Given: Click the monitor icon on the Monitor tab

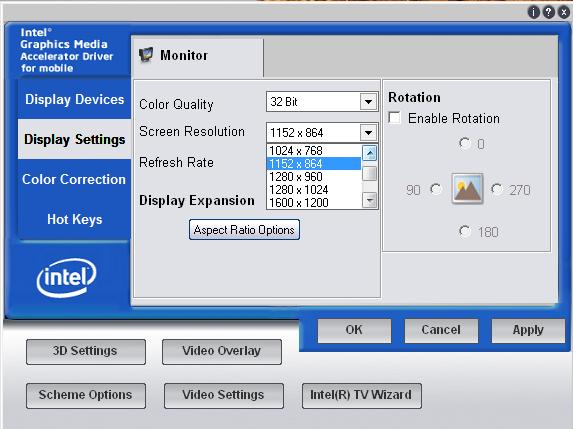Looking at the screenshot, I should (146, 55).
